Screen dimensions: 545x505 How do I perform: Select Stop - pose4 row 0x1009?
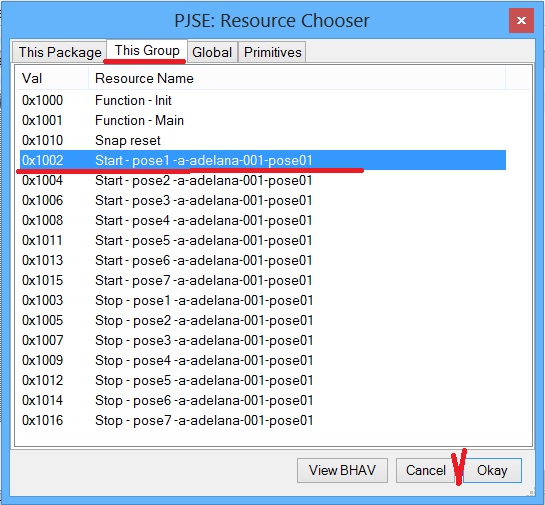point(262,360)
